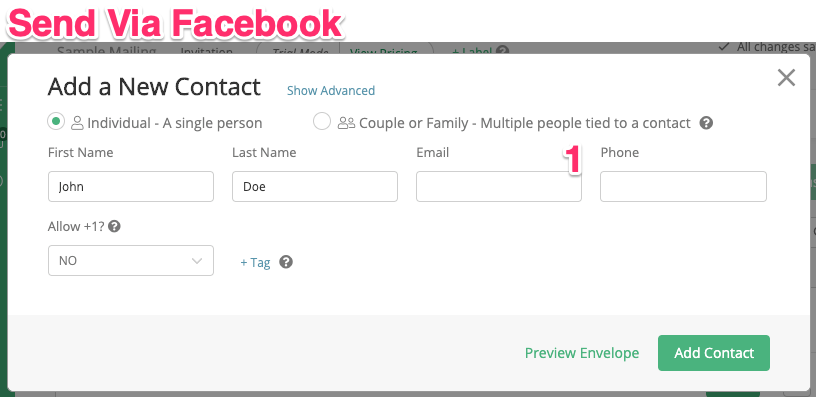Click into the empty Email field

point(499,186)
